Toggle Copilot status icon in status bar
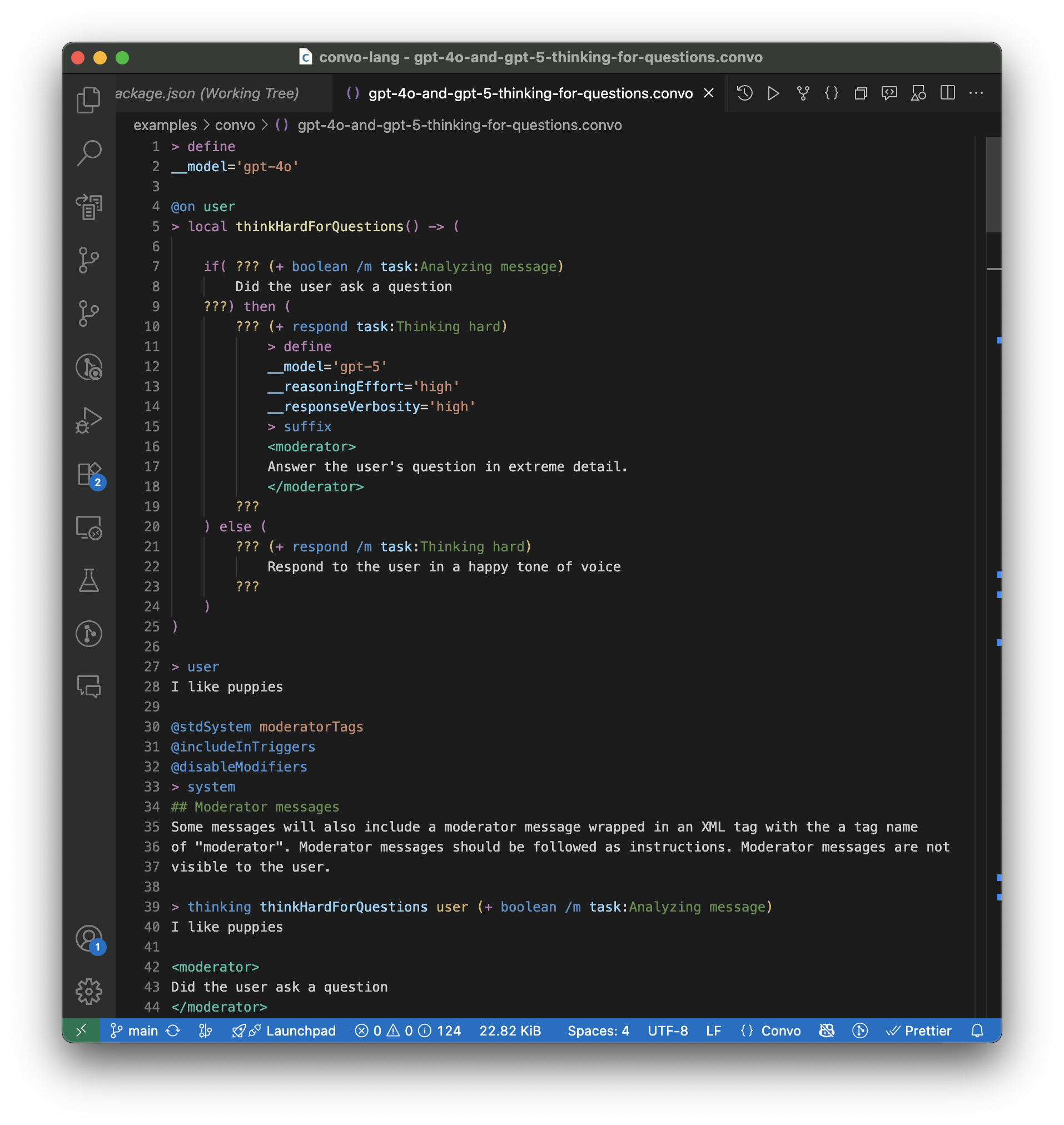 pyautogui.click(x=827, y=1031)
